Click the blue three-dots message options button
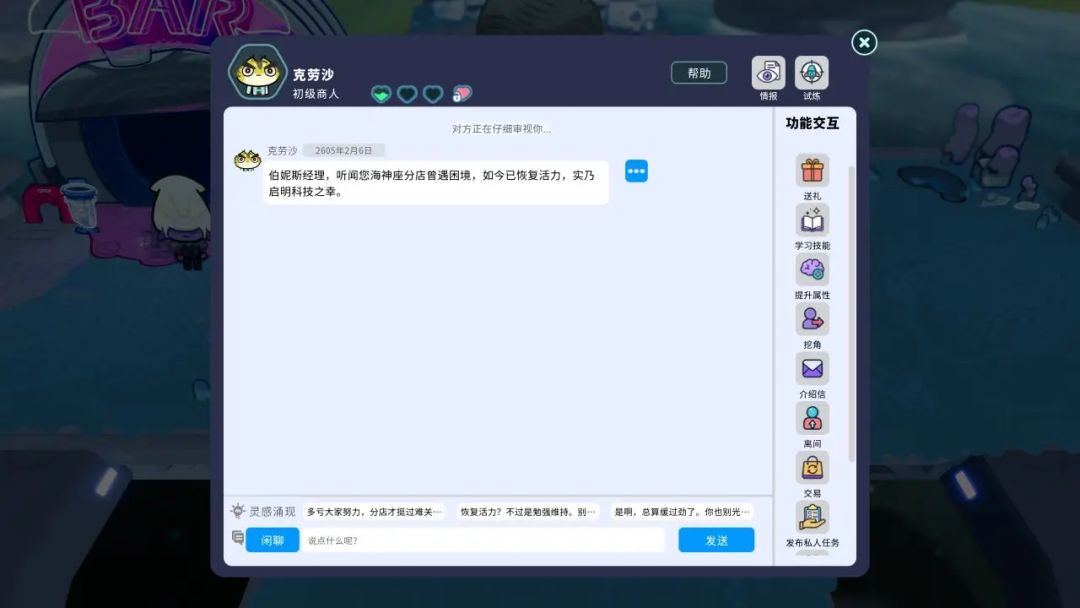Image resolution: width=1080 pixels, height=608 pixels. coord(636,171)
